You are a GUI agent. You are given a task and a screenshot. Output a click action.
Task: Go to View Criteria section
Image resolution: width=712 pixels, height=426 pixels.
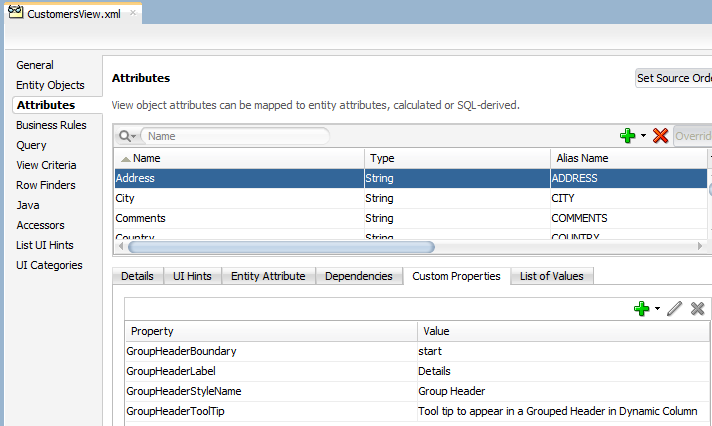pos(46,165)
